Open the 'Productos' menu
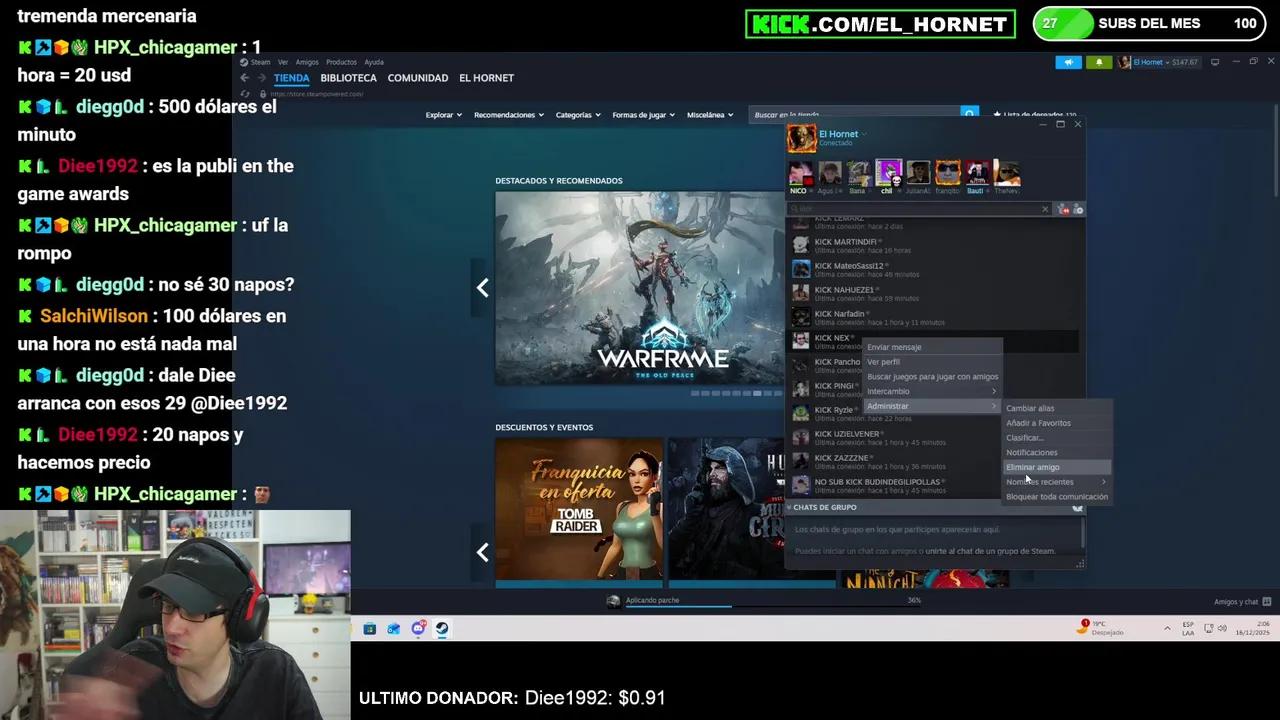The height and width of the screenshot is (720, 1280). pyautogui.click(x=341, y=62)
